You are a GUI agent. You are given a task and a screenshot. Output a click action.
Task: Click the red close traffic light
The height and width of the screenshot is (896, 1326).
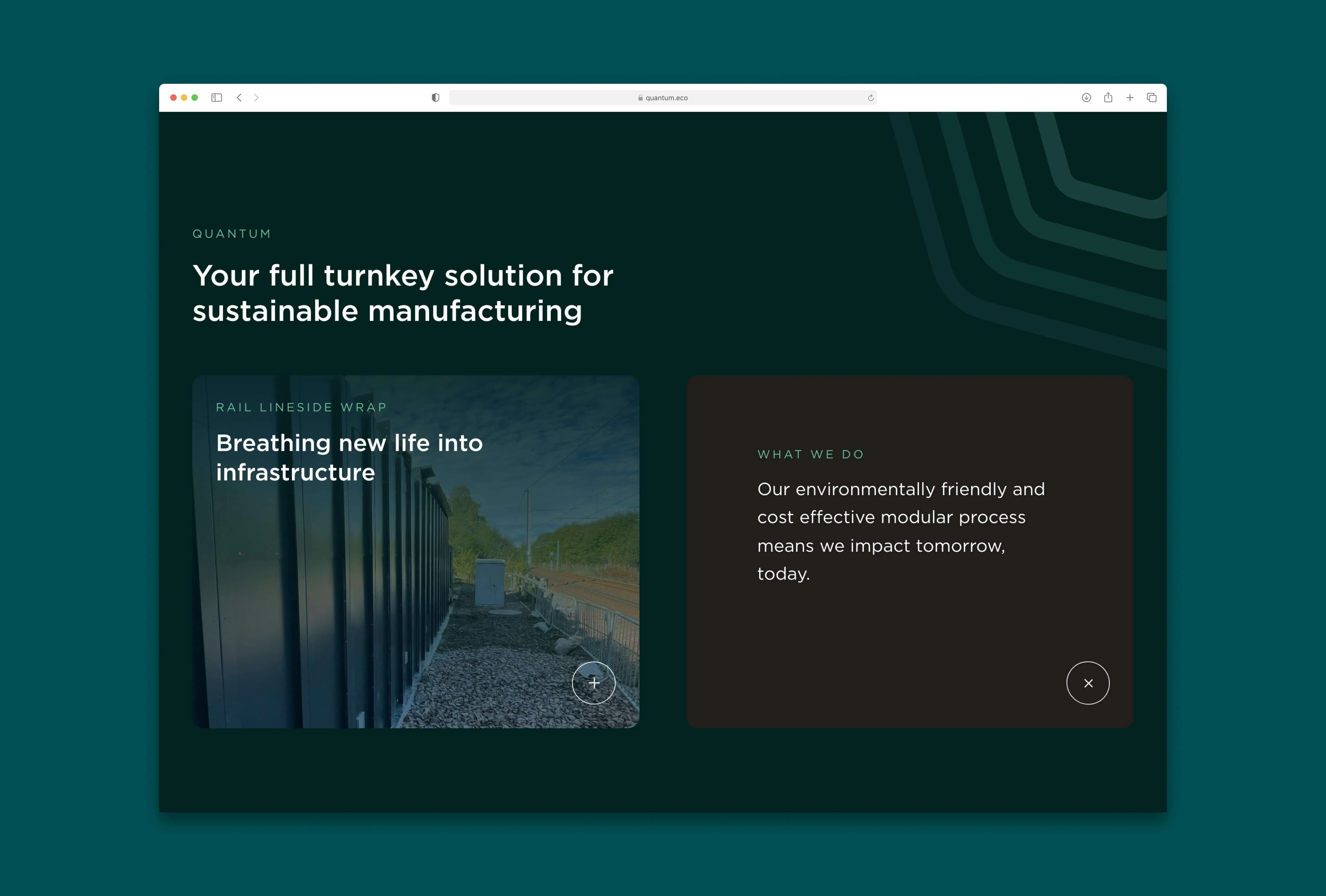coord(173,98)
